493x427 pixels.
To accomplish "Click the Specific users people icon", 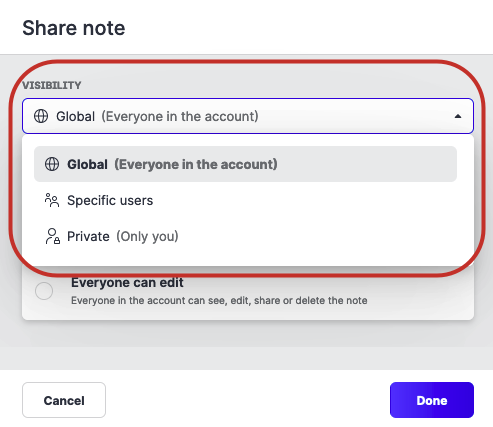I will [52, 200].
